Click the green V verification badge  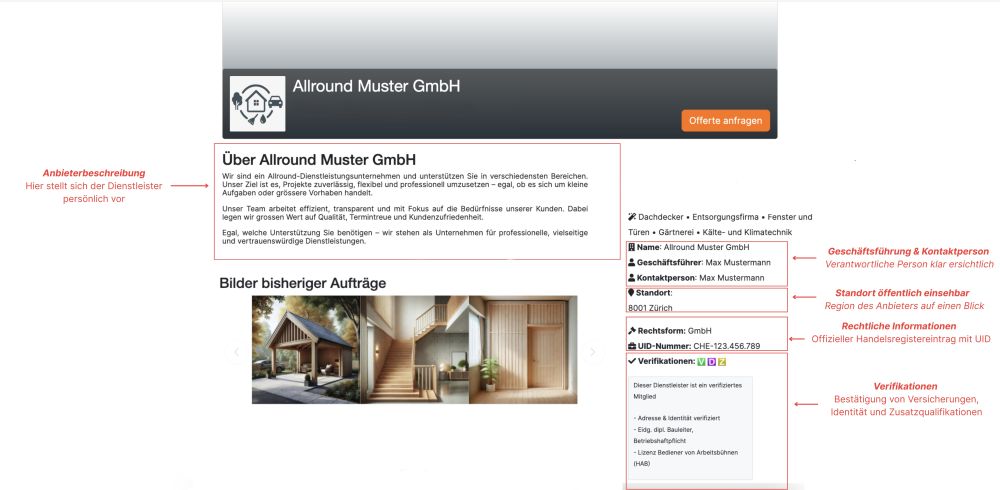pos(701,362)
